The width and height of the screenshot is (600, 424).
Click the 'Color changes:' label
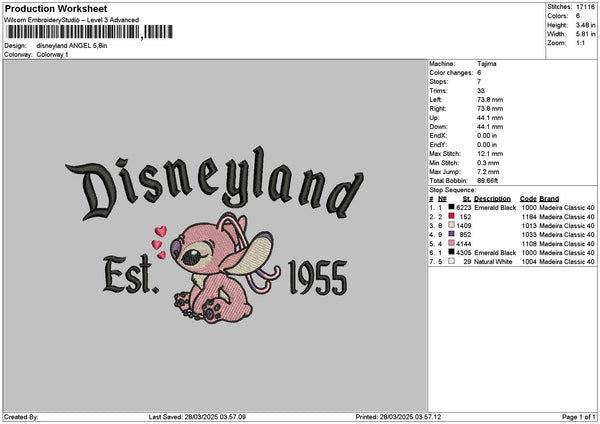click(451, 73)
